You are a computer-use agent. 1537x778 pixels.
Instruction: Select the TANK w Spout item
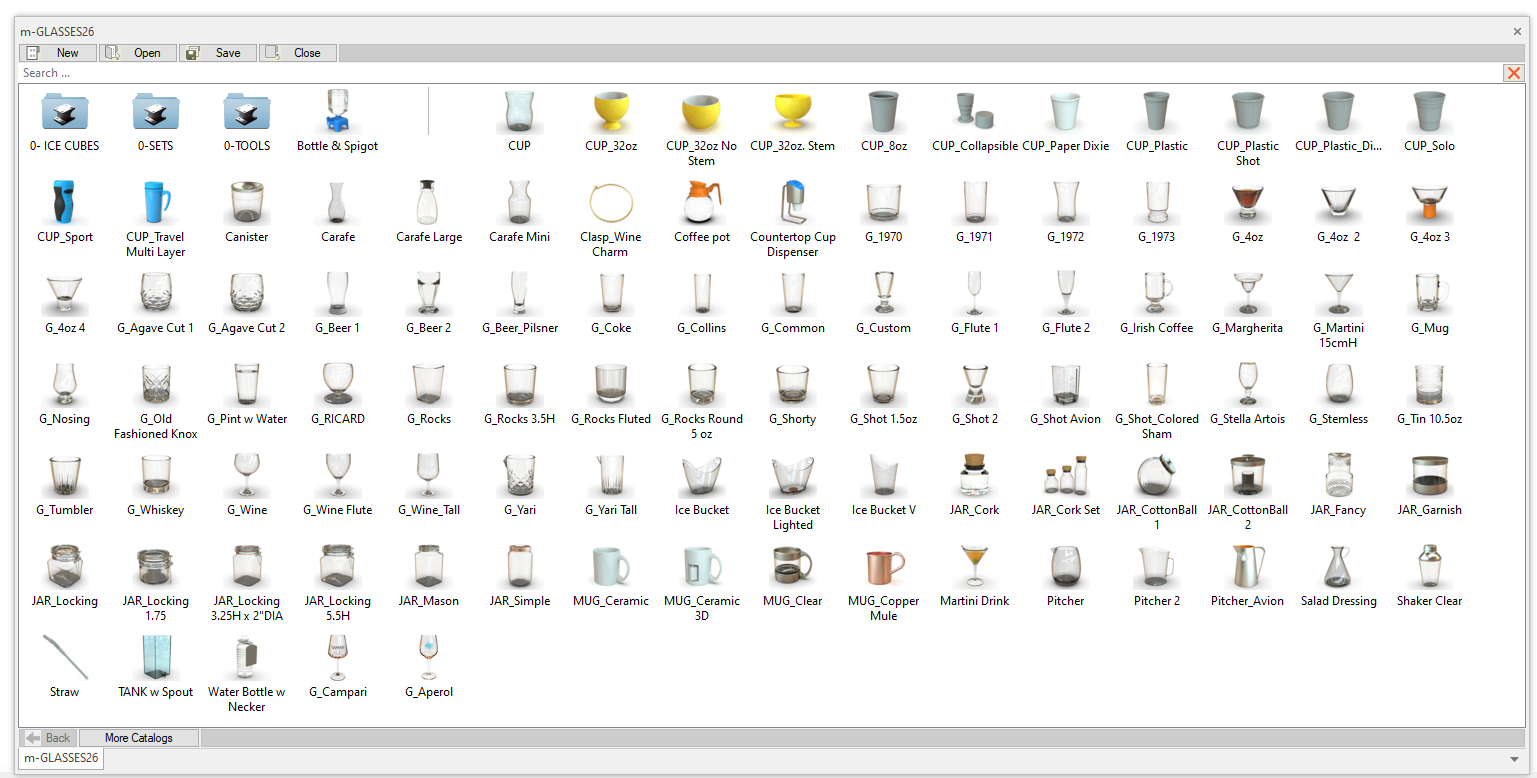tap(156, 659)
